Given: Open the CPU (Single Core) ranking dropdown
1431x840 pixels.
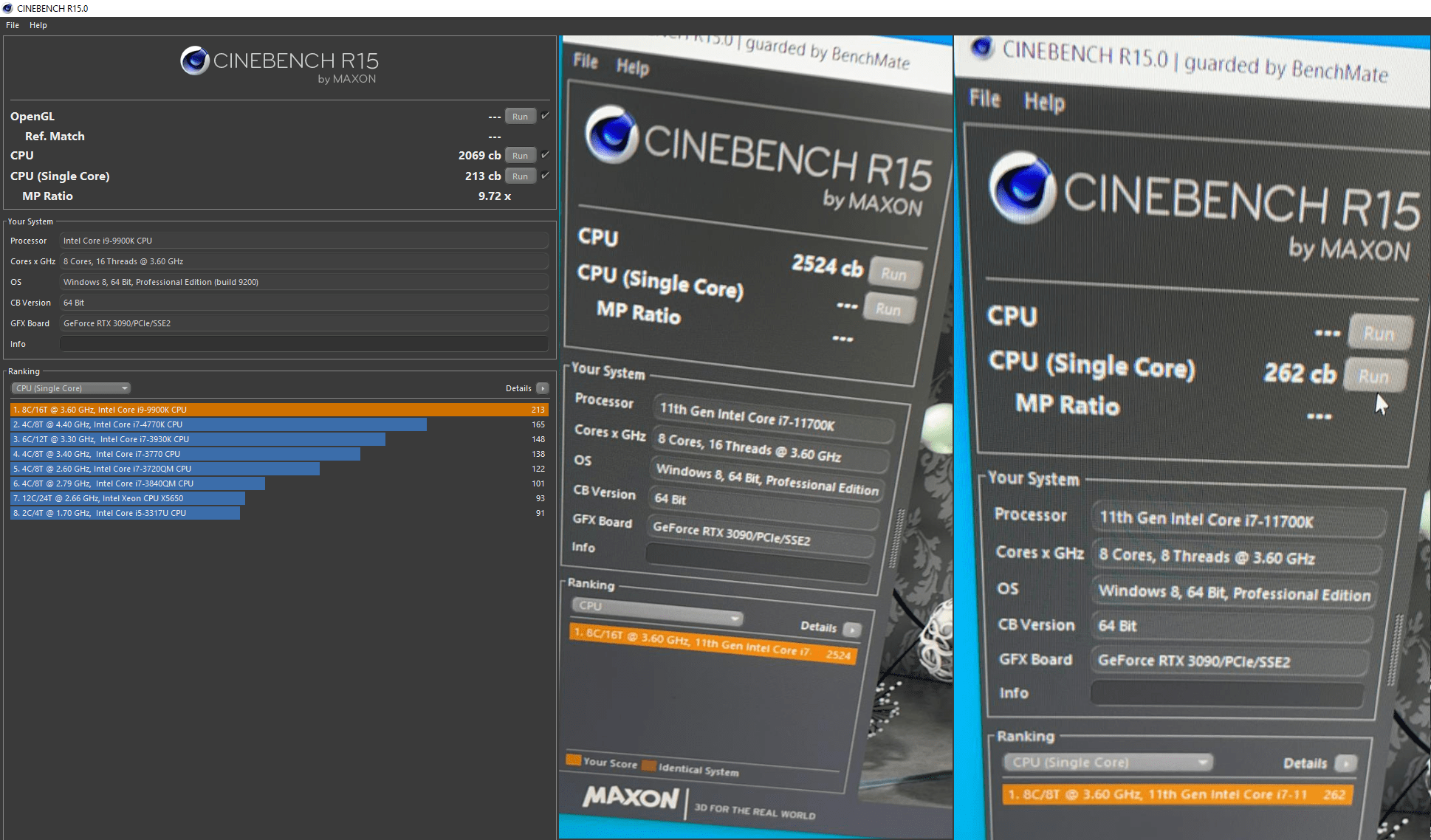Looking at the screenshot, I should coord(72,388).
